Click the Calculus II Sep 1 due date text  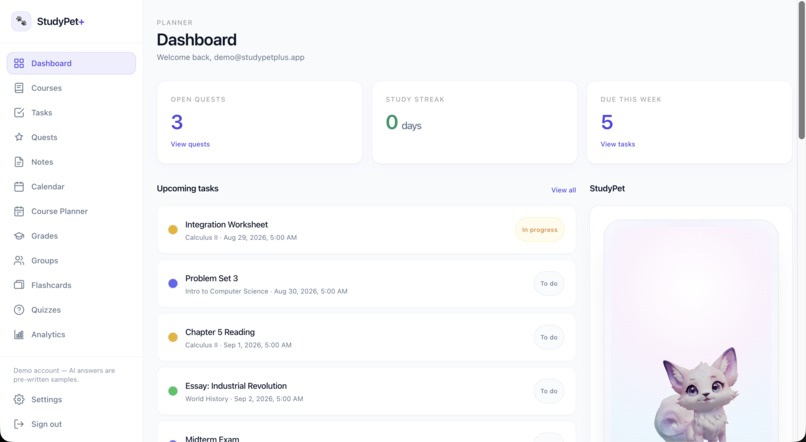tap(238, 345)
